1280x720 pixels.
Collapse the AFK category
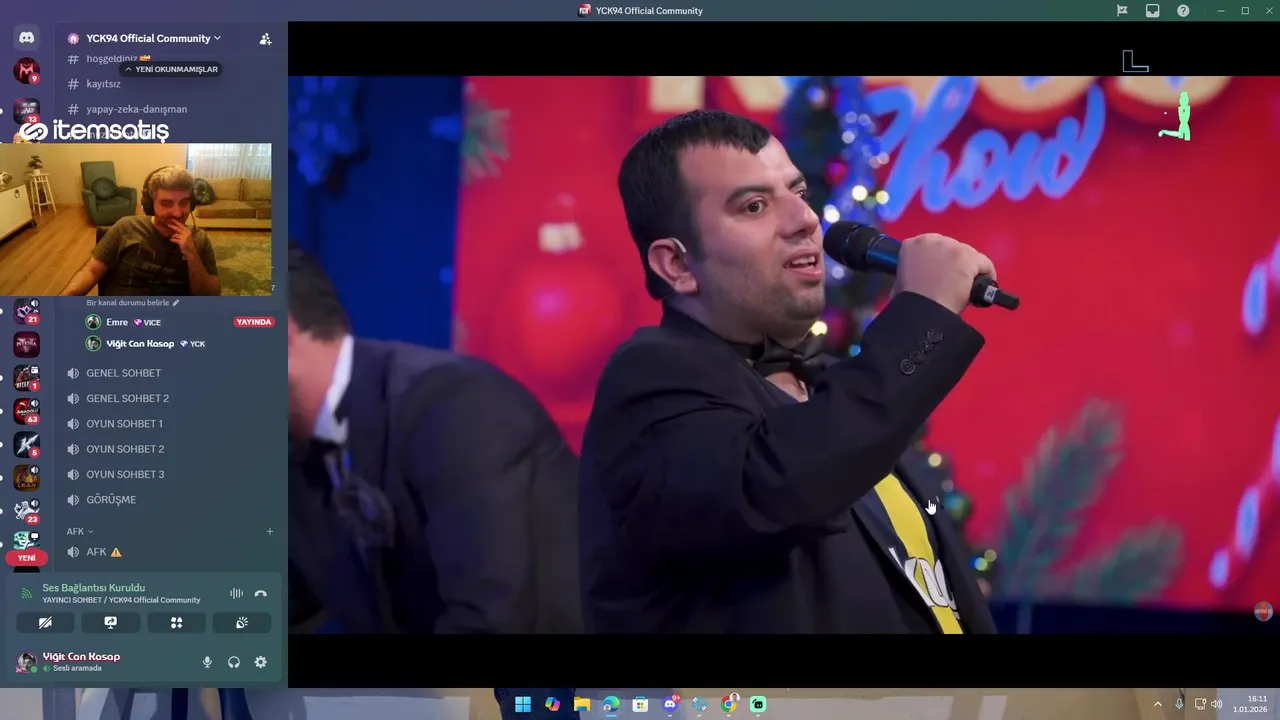click(80, 531)
